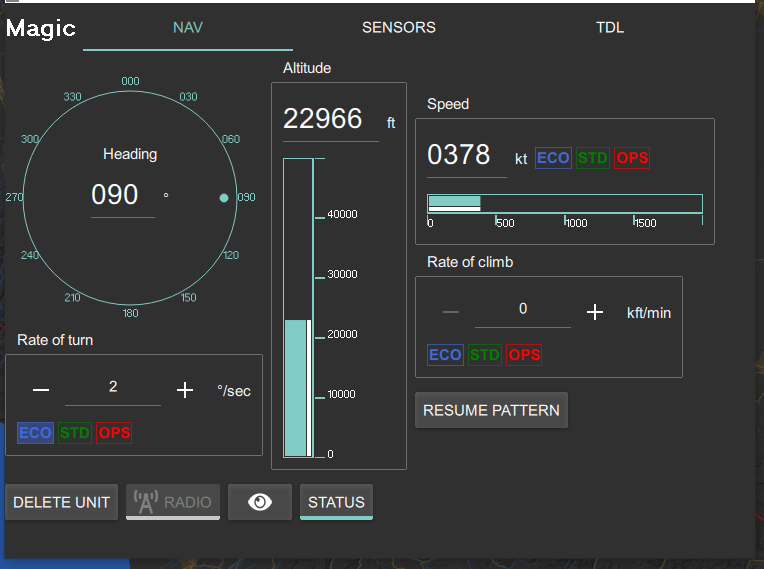Select ECO rate of climb preset
The height and width of the screenshot is (569, 764).
click(x=445, y=355)
